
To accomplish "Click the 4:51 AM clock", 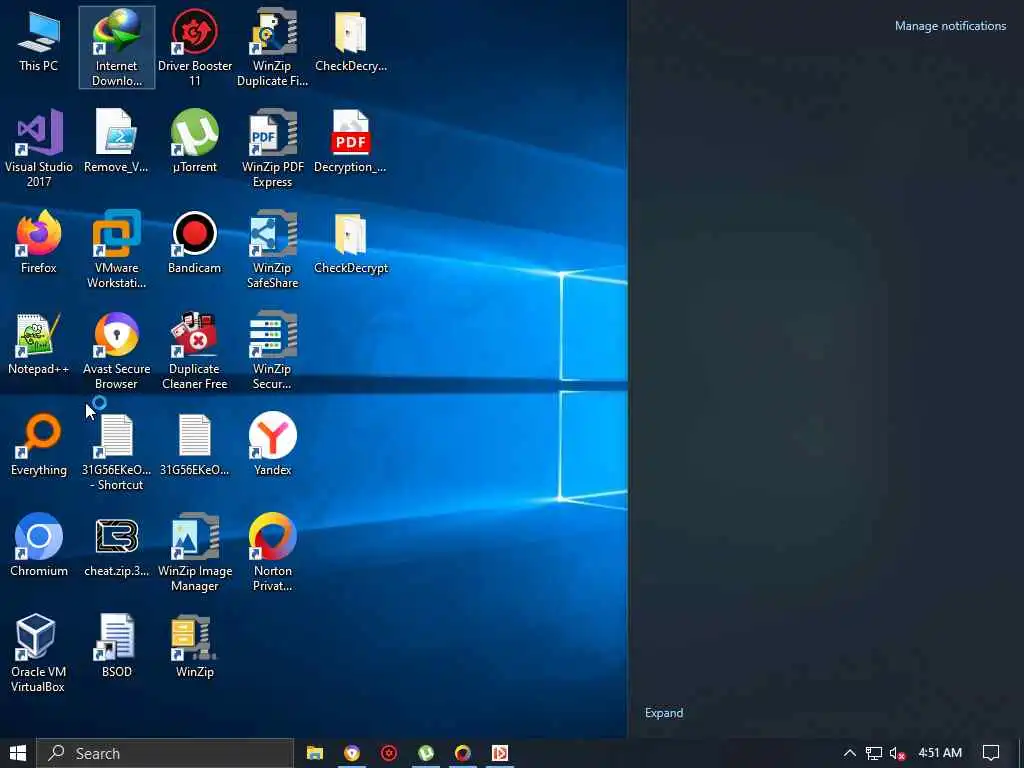I will click(940, 753).
